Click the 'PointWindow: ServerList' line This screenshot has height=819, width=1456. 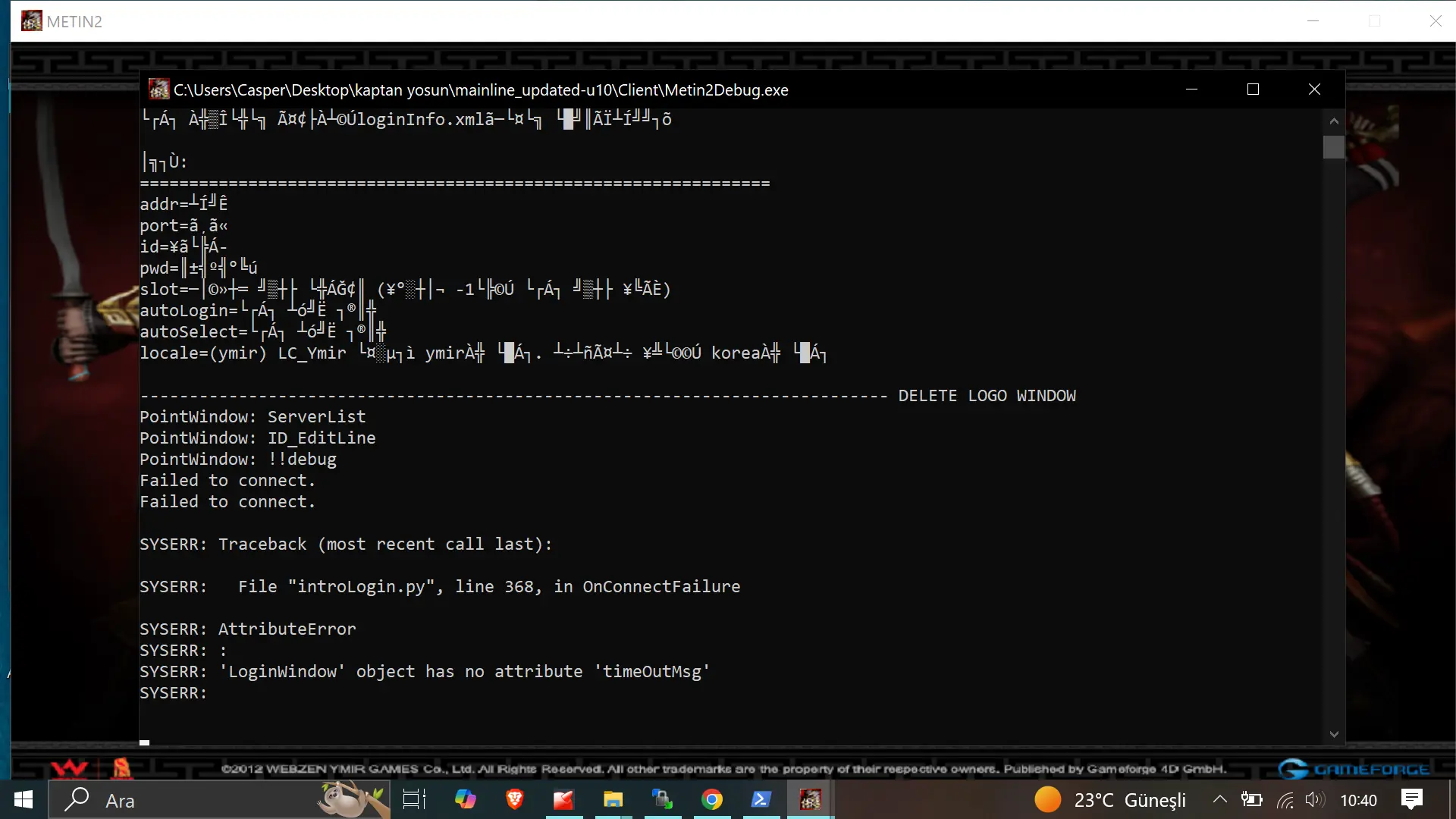point(253,417)
